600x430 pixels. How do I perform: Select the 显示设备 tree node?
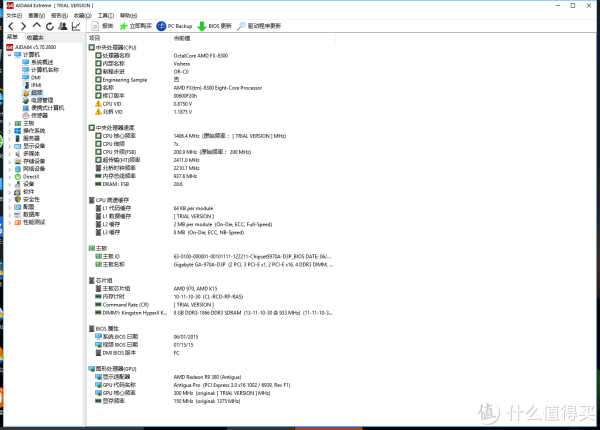tap(30, 146)
